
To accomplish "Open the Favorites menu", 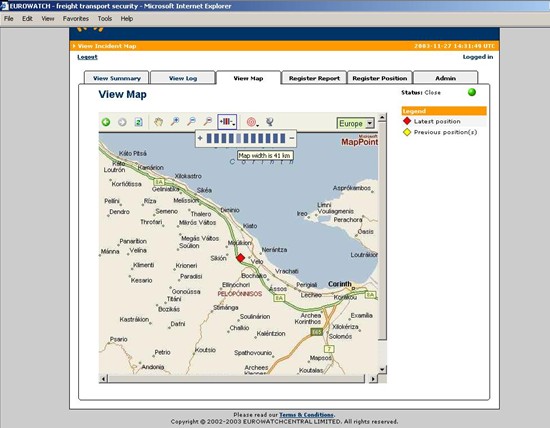I will coord(76,19).
